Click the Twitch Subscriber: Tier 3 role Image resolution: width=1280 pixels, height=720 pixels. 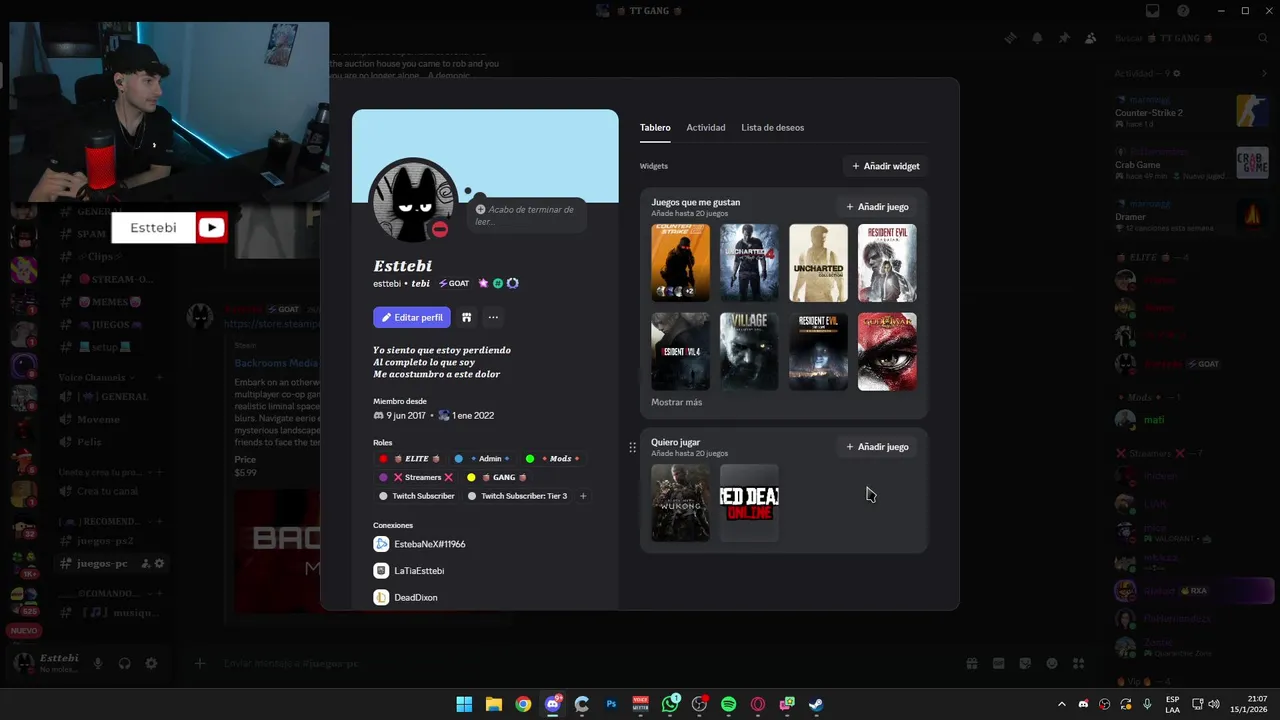pyautogui.click(x=518, y=496)
